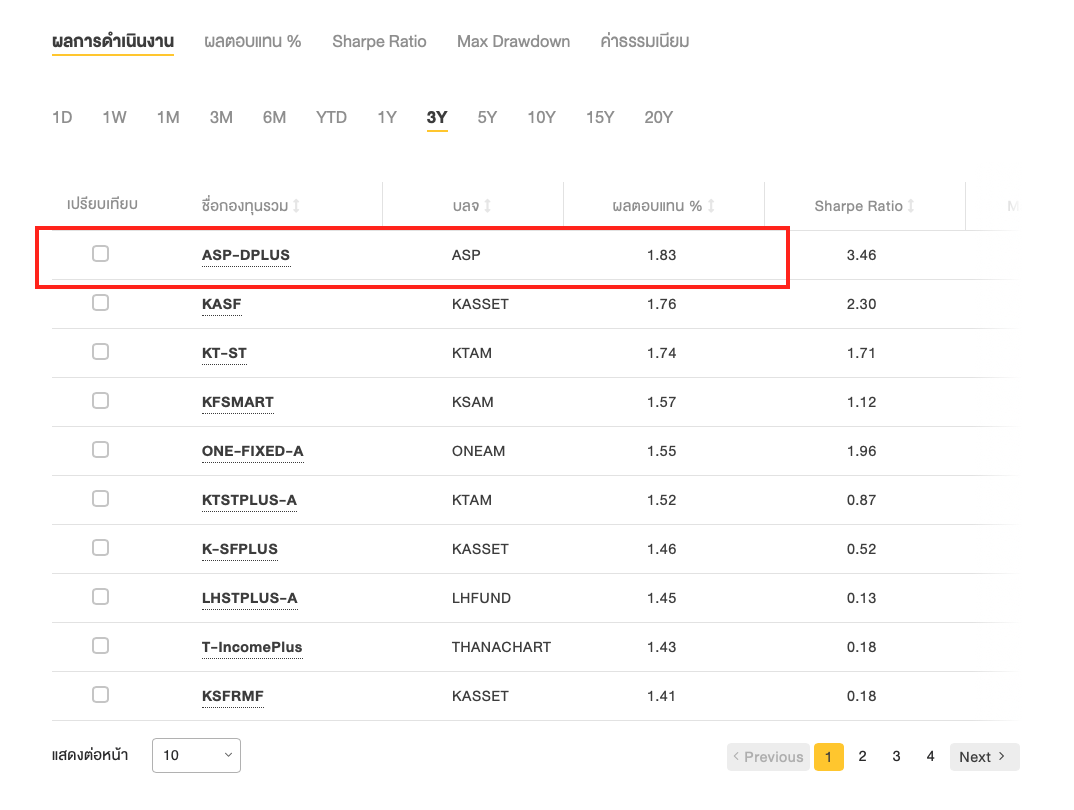Select the Sharpe Ratio top tab
Screen dimensions: 1074x810
pyautogui.click(x=379, y=42)
